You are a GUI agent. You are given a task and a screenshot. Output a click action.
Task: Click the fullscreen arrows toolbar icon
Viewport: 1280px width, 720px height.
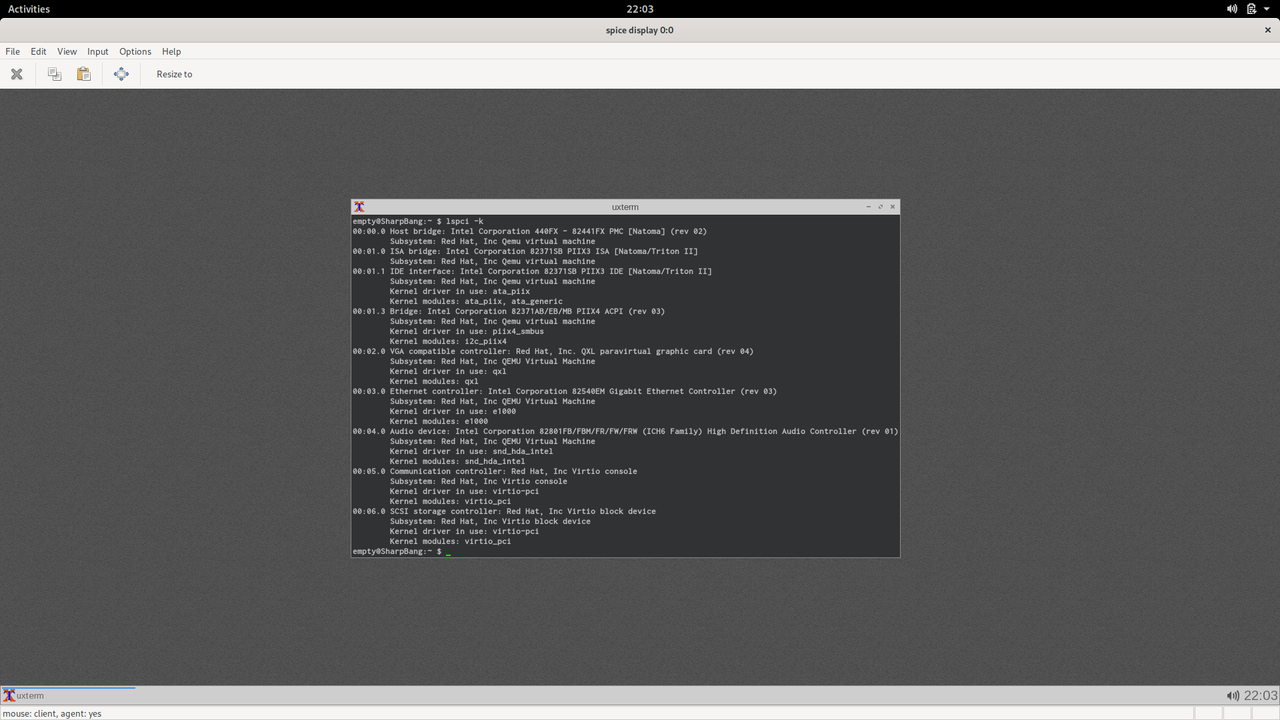point(121,74)
